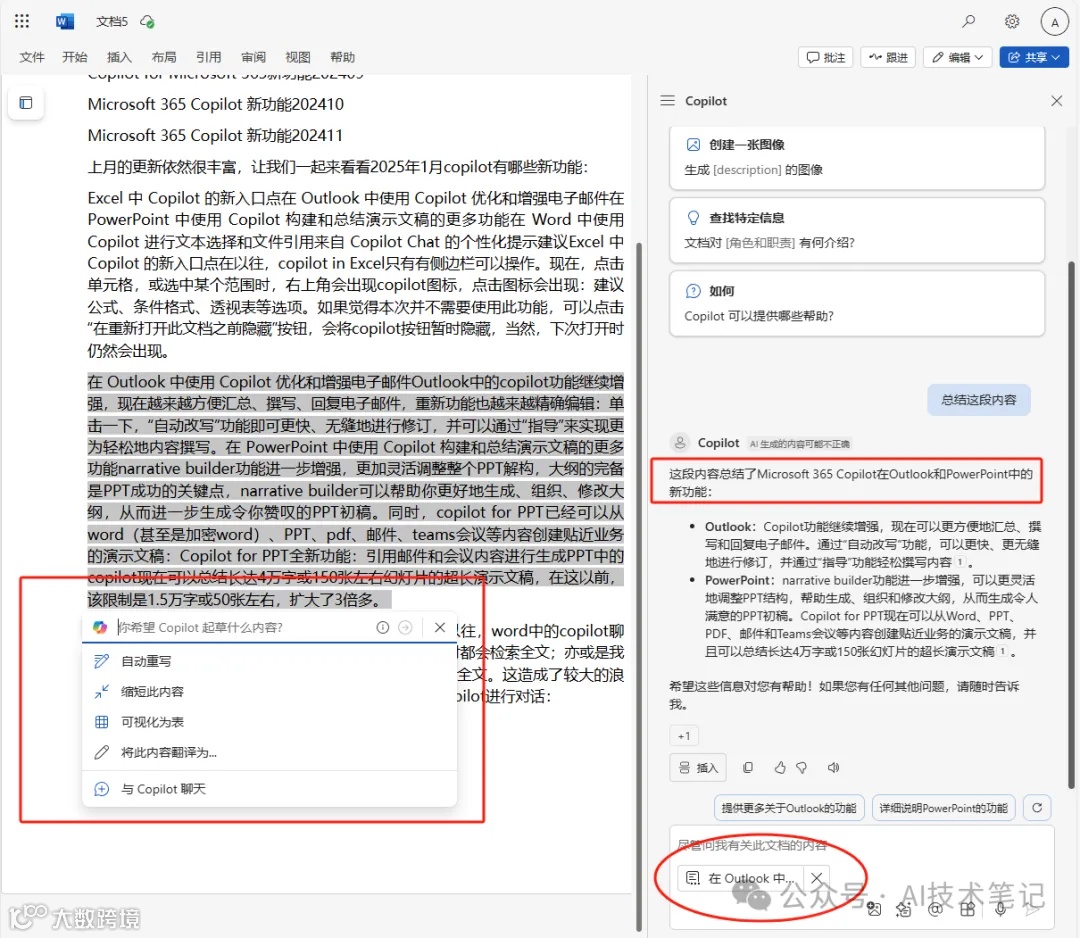Click the add image icon in Copilot input

(x=874, y=909)
